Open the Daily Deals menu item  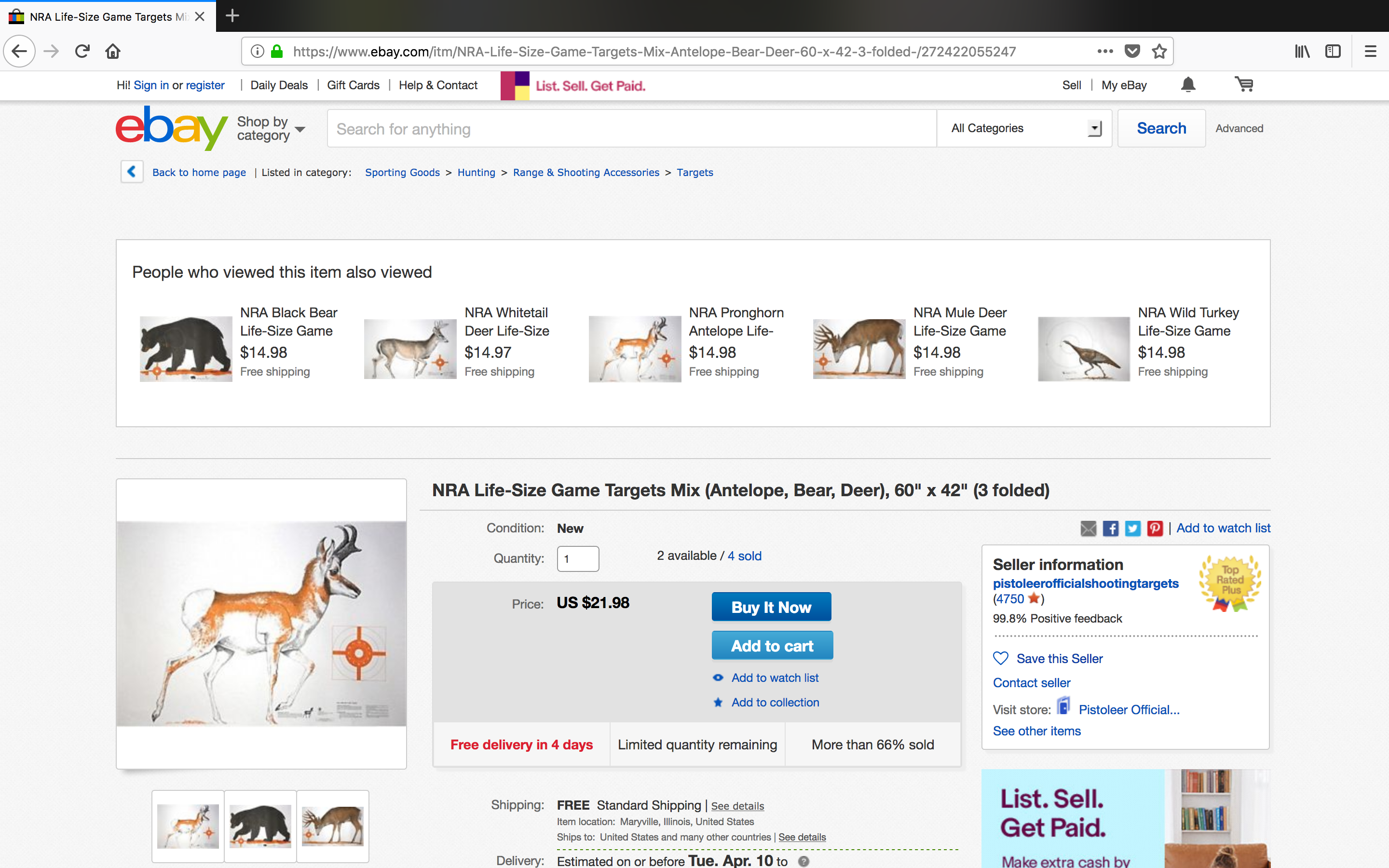point(279,85)
